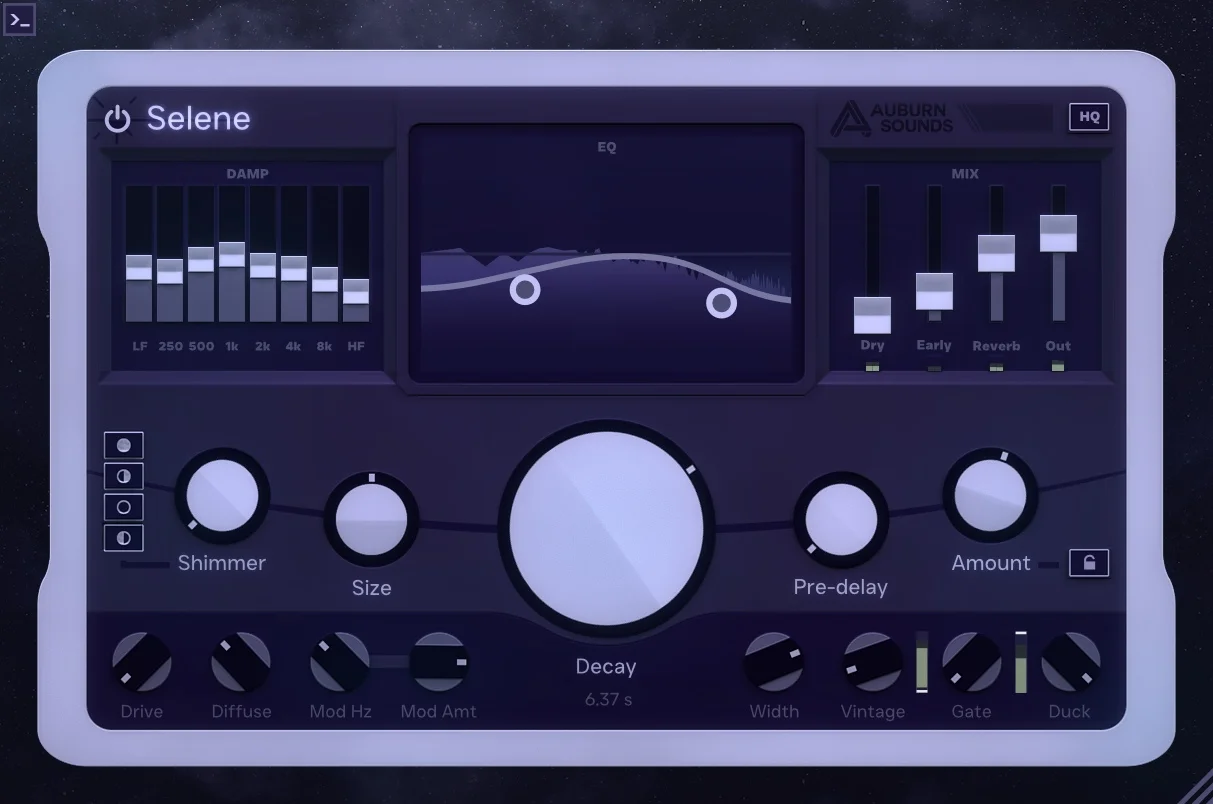Image resolution: width=1213 pixels, height=804 pixels.
Task: Toggle the lock next to the Amount knob
Action: pos(1089,563)
